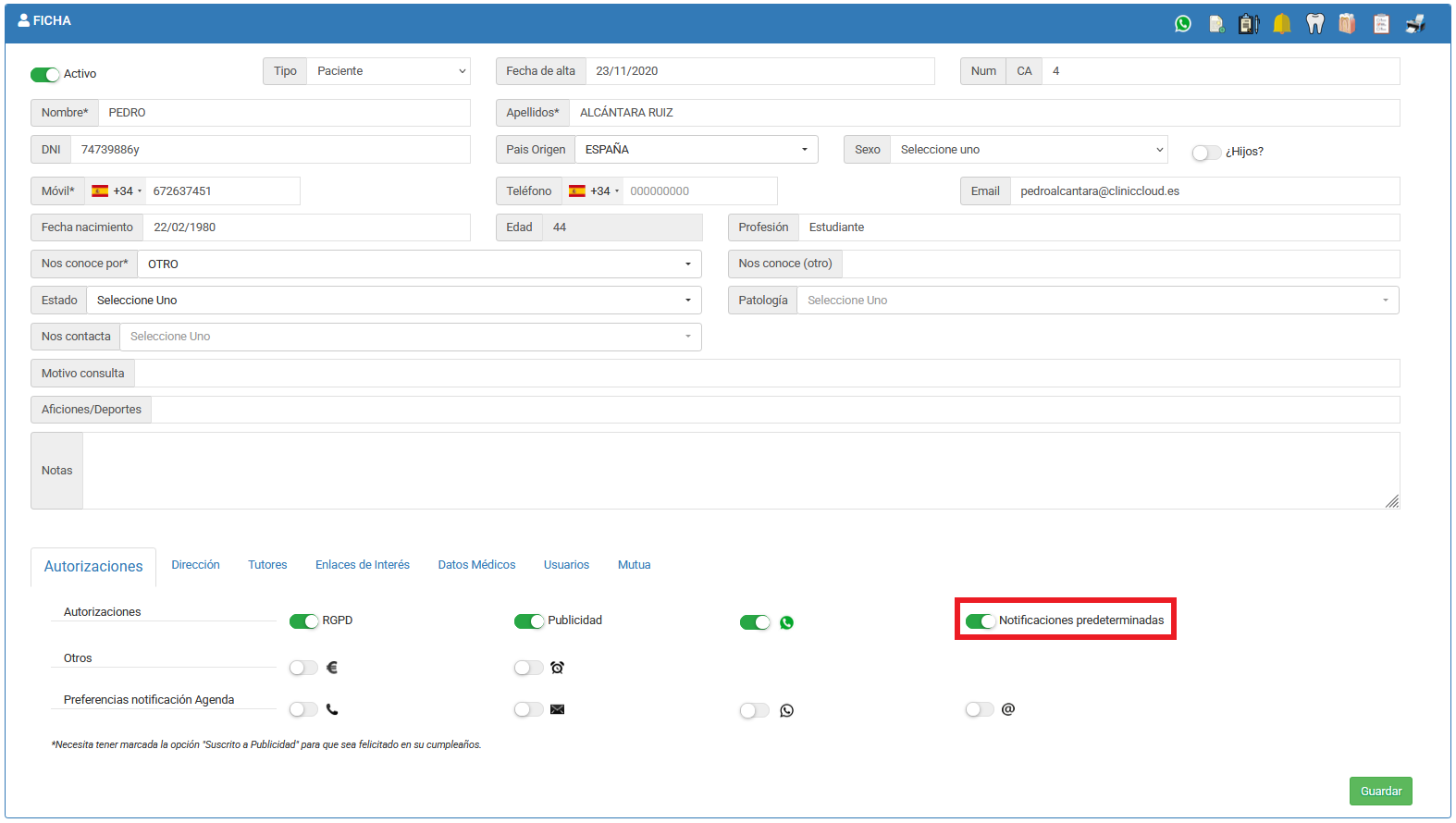Click the Teléfono number field
1456x823 pixels.
point(700,191)
